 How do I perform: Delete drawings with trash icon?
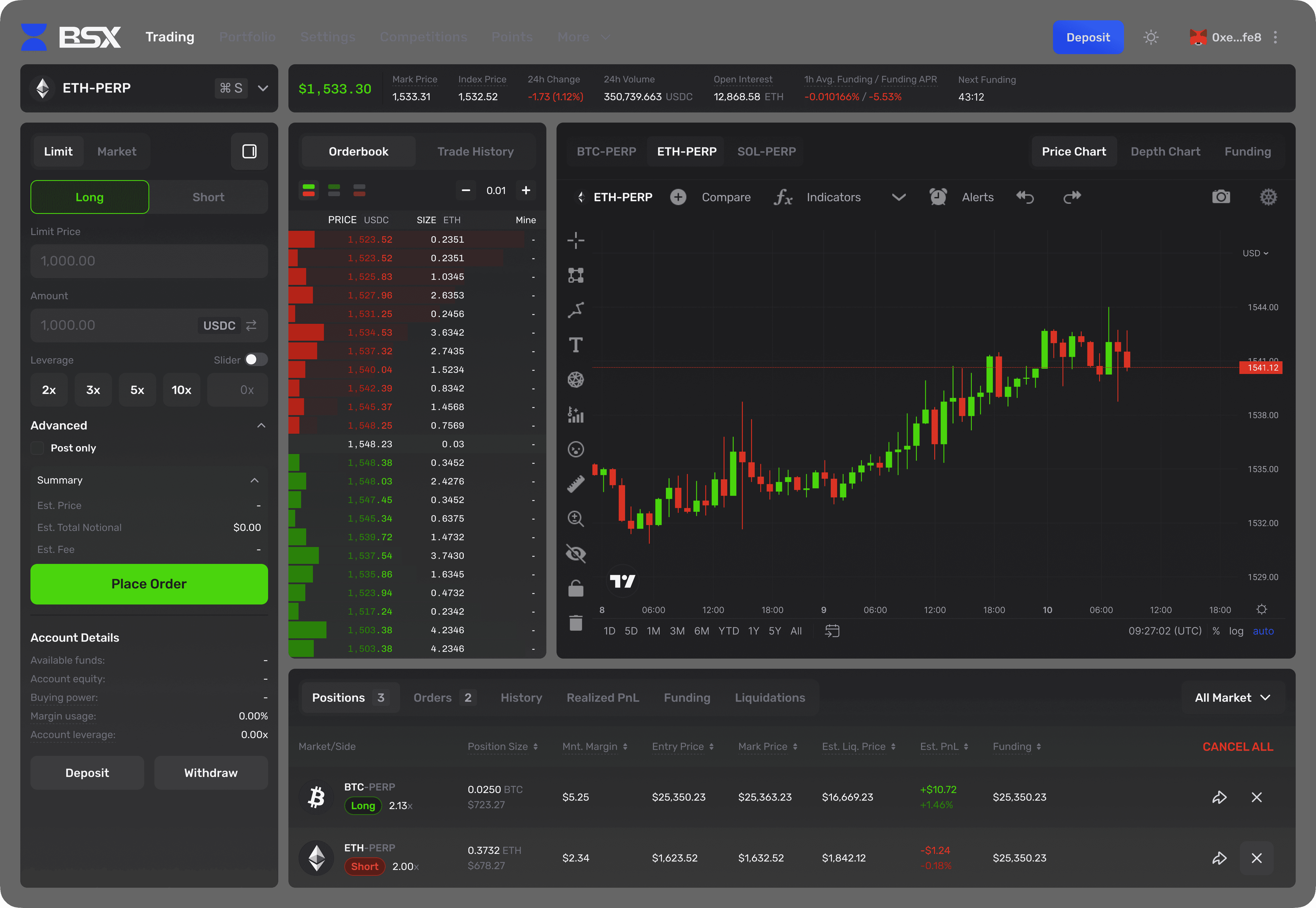click(575, 623)
